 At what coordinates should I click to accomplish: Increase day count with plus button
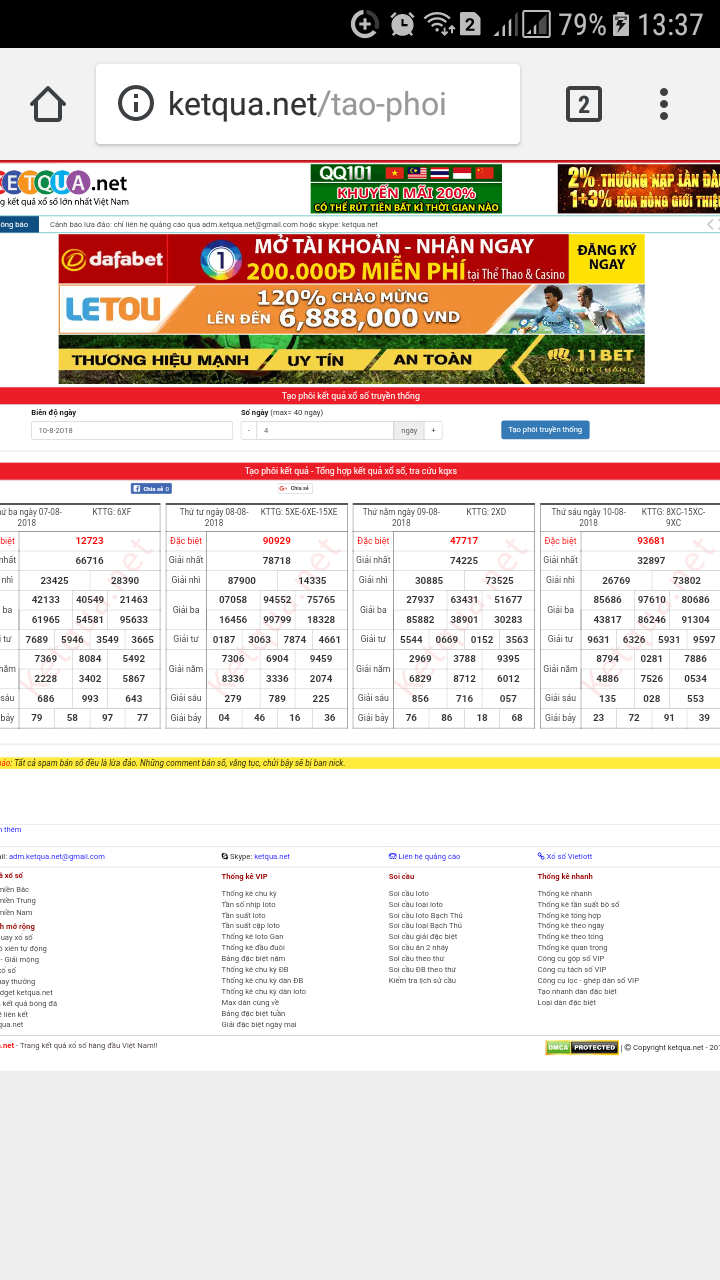[433, 430]
